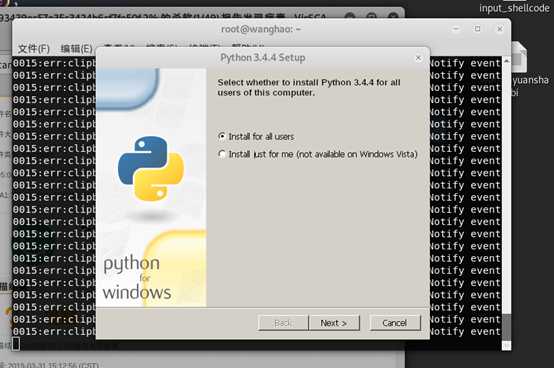554x368 pixels.
Task: Click the terminal cursor block at prompt
Action: click(16, 343)
